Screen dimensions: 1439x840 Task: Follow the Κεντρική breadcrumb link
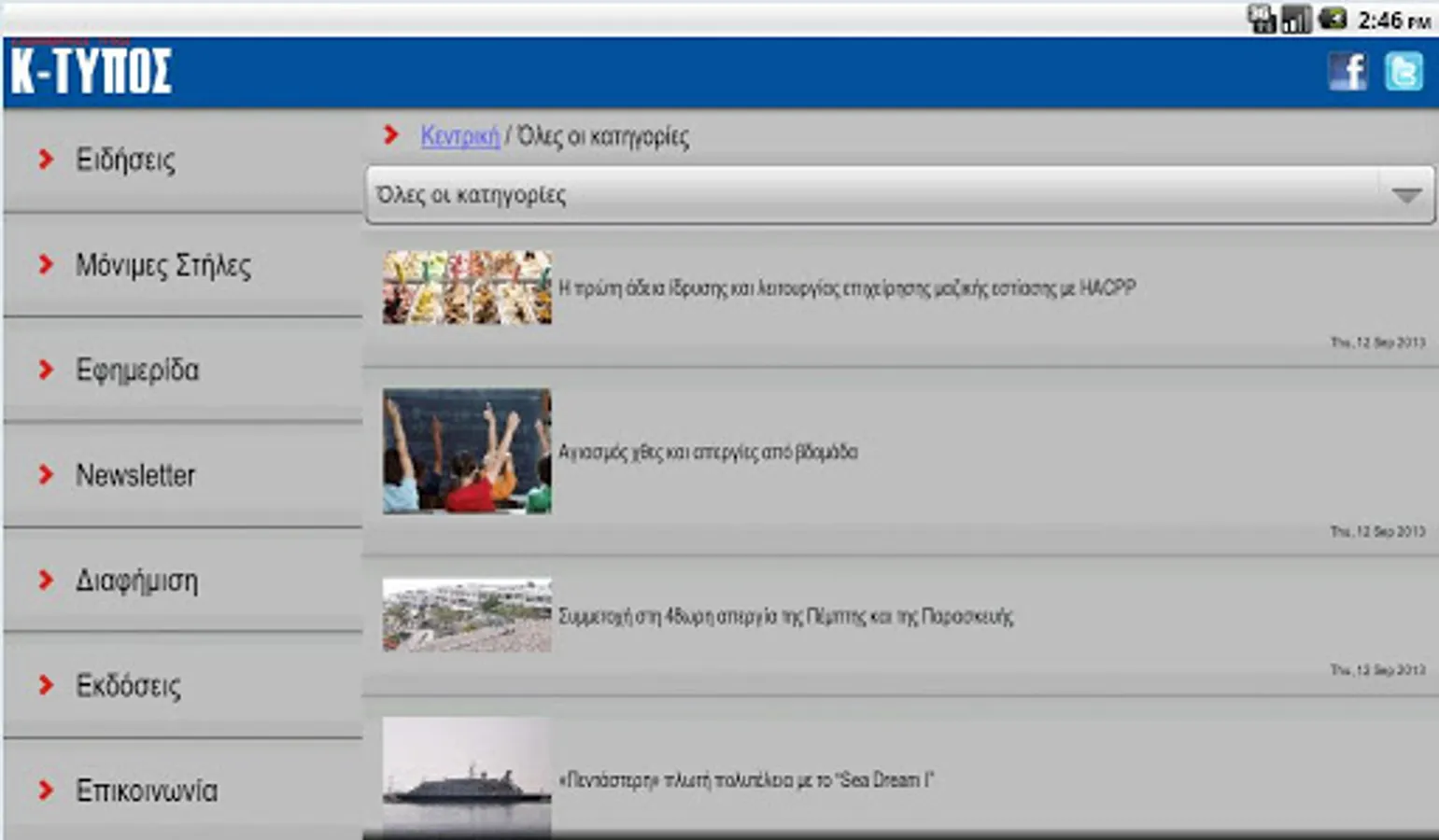[x=459, y=136]
